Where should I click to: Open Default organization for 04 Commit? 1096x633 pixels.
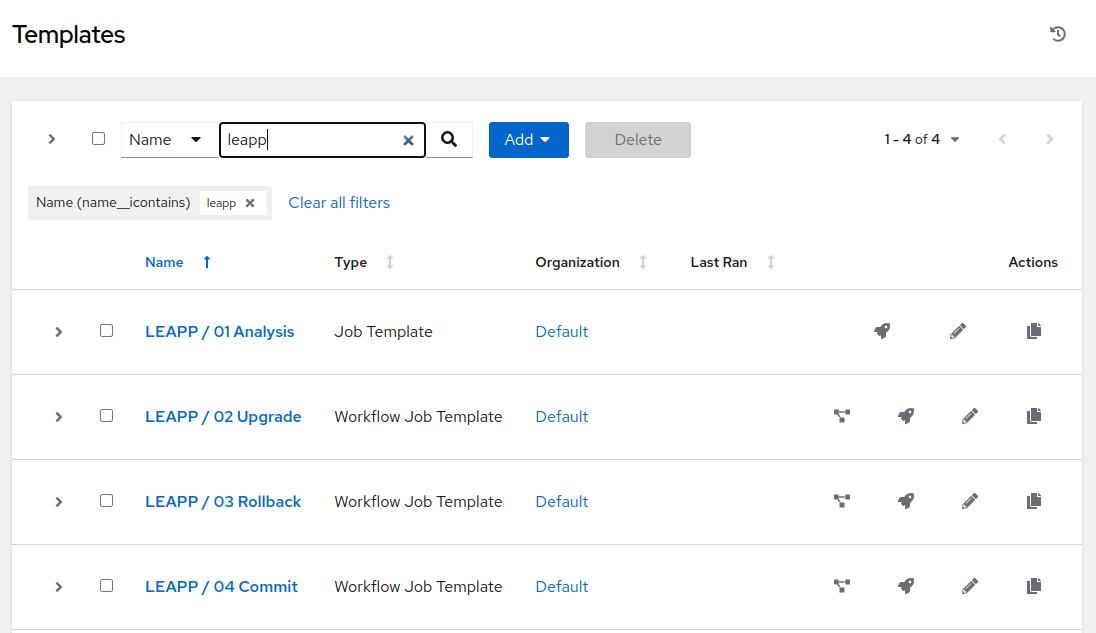point(562,587)
